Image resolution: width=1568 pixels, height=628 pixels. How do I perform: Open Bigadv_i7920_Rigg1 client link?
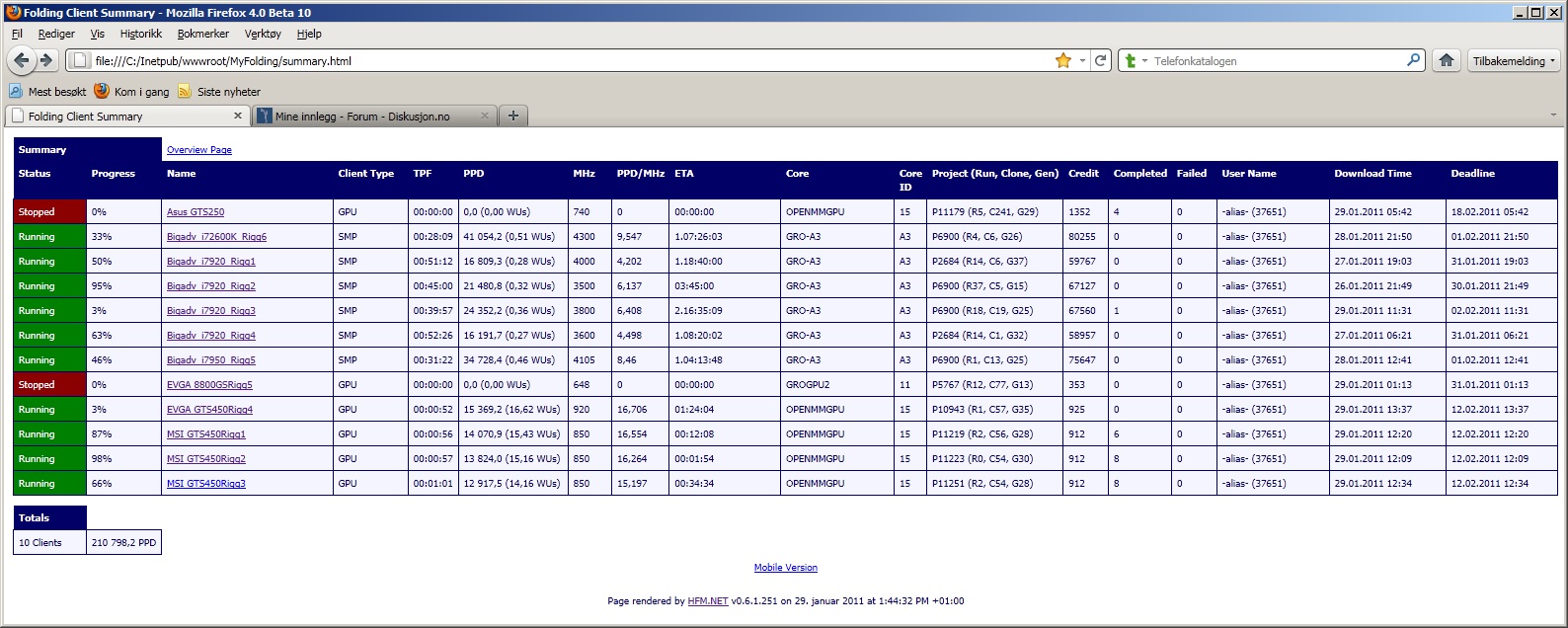[x=211, y=262]
